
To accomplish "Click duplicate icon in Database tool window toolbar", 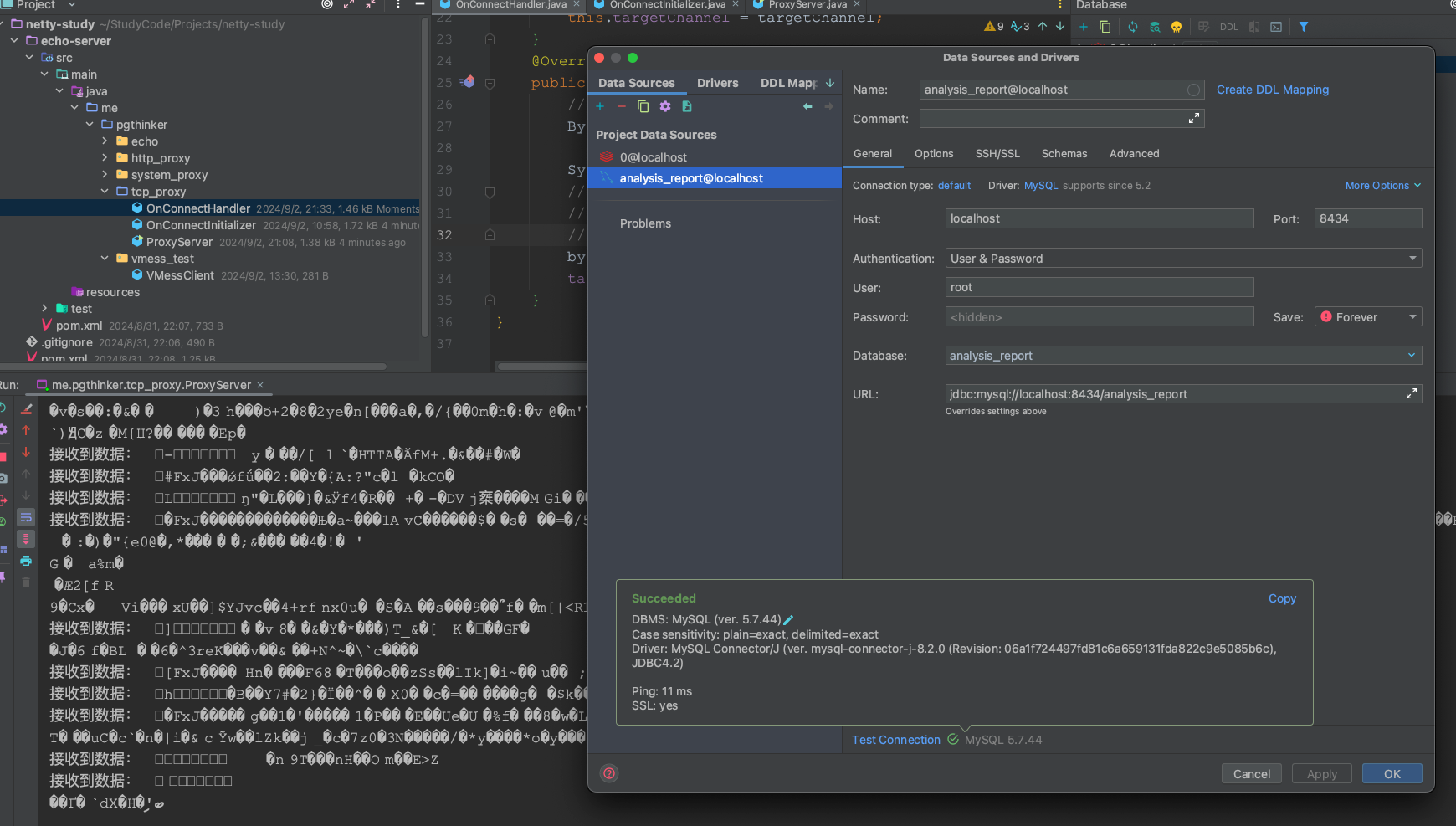I will 1105,27.
